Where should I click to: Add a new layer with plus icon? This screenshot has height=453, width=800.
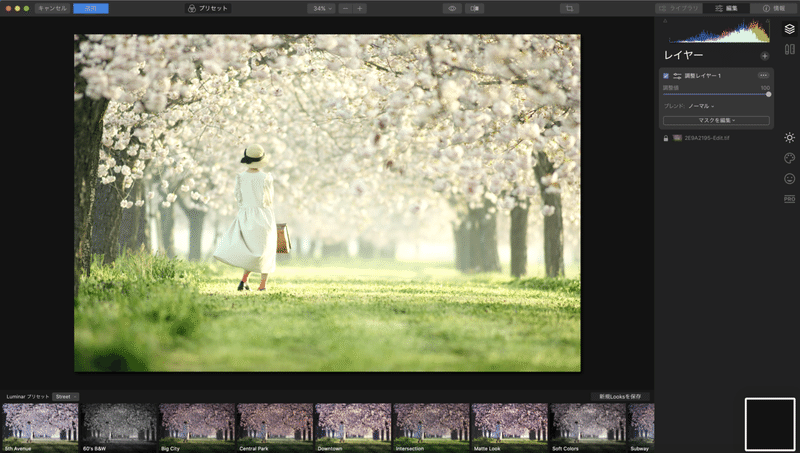click(764, 56)
